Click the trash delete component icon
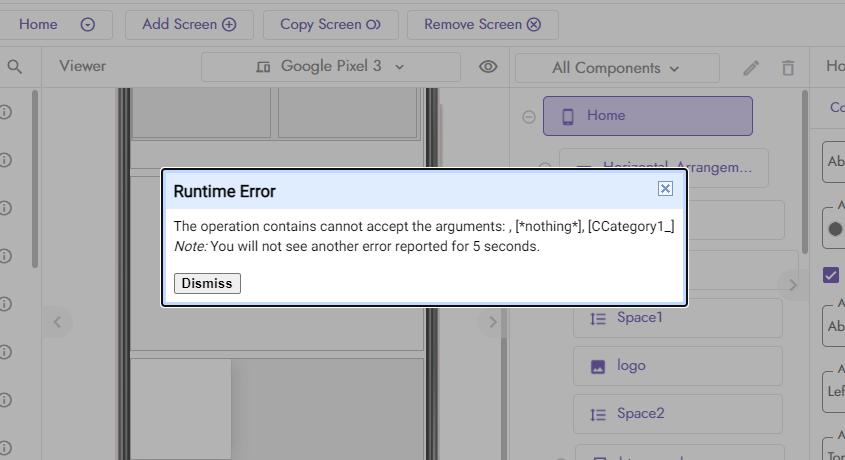This screenshot has width=845, height=460. 788,68
